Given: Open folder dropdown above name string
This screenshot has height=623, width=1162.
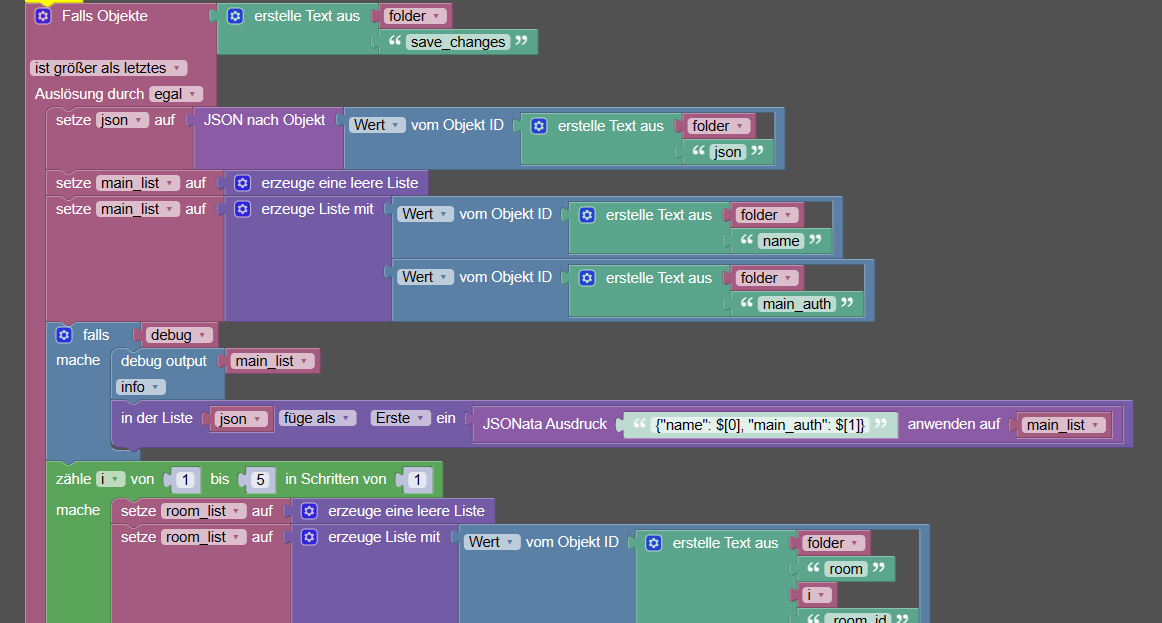Looking at the screenshot, I should pyautogui.click(x=767, y=215).
